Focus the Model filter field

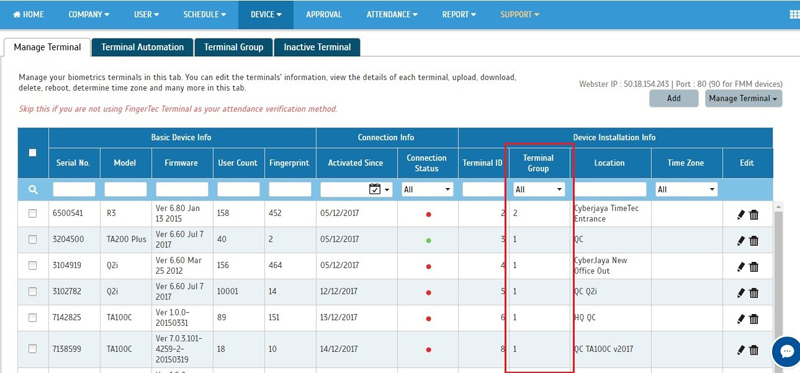(x=126, y=189)
